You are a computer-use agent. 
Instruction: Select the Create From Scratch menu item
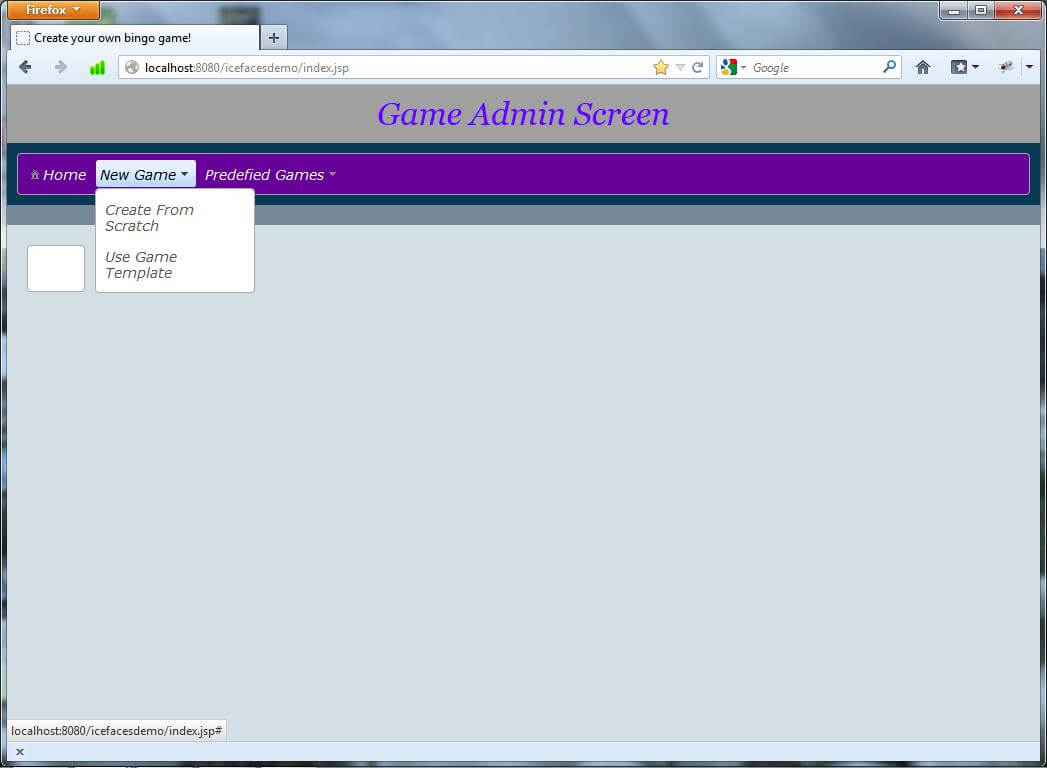pos(149,217)
